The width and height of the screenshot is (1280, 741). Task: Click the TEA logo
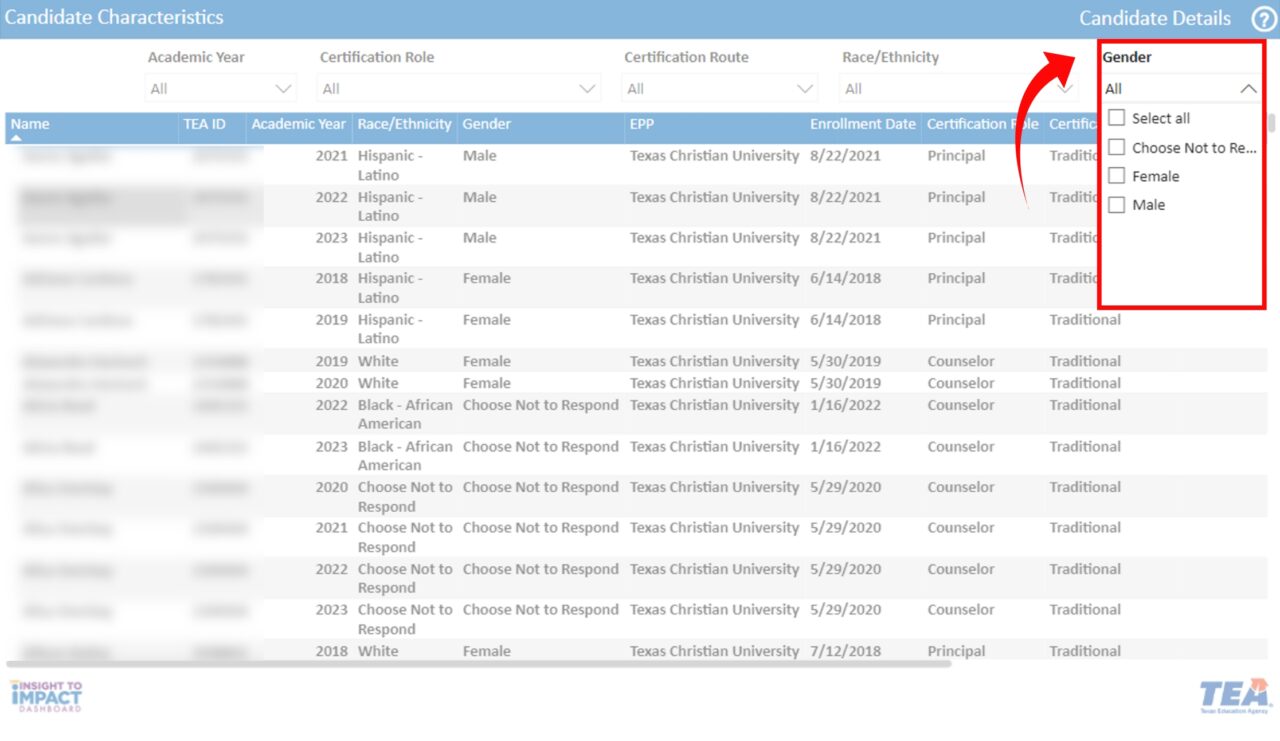[x=1234, y=696]
